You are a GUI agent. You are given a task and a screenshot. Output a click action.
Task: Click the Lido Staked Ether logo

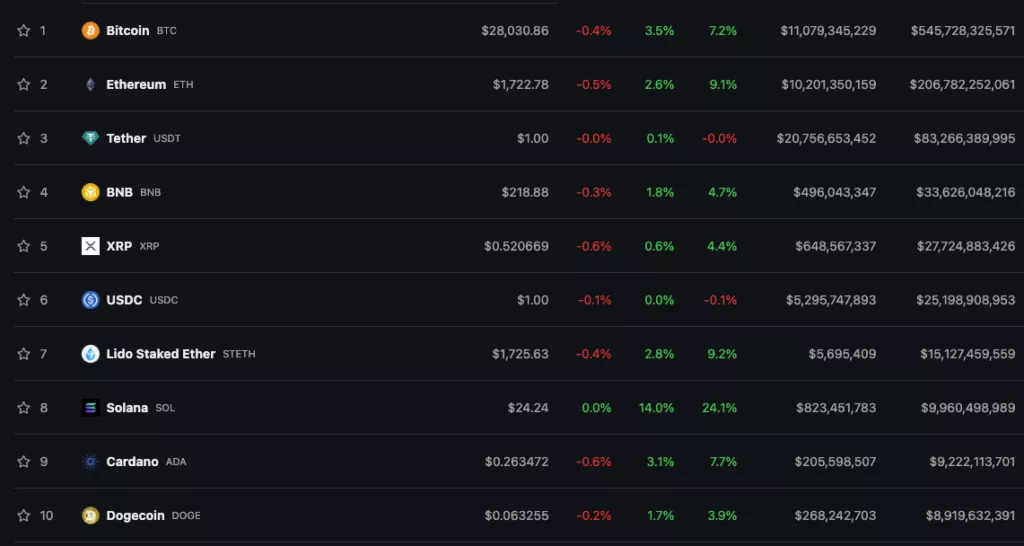coord(90,354)
